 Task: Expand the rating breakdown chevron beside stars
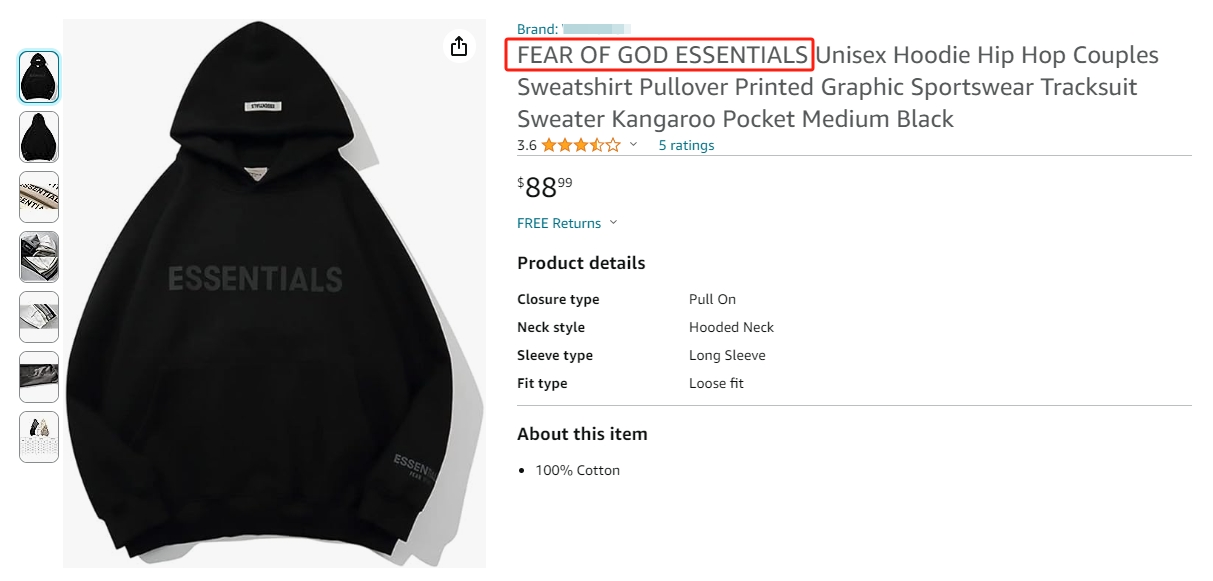pos(633,145)
